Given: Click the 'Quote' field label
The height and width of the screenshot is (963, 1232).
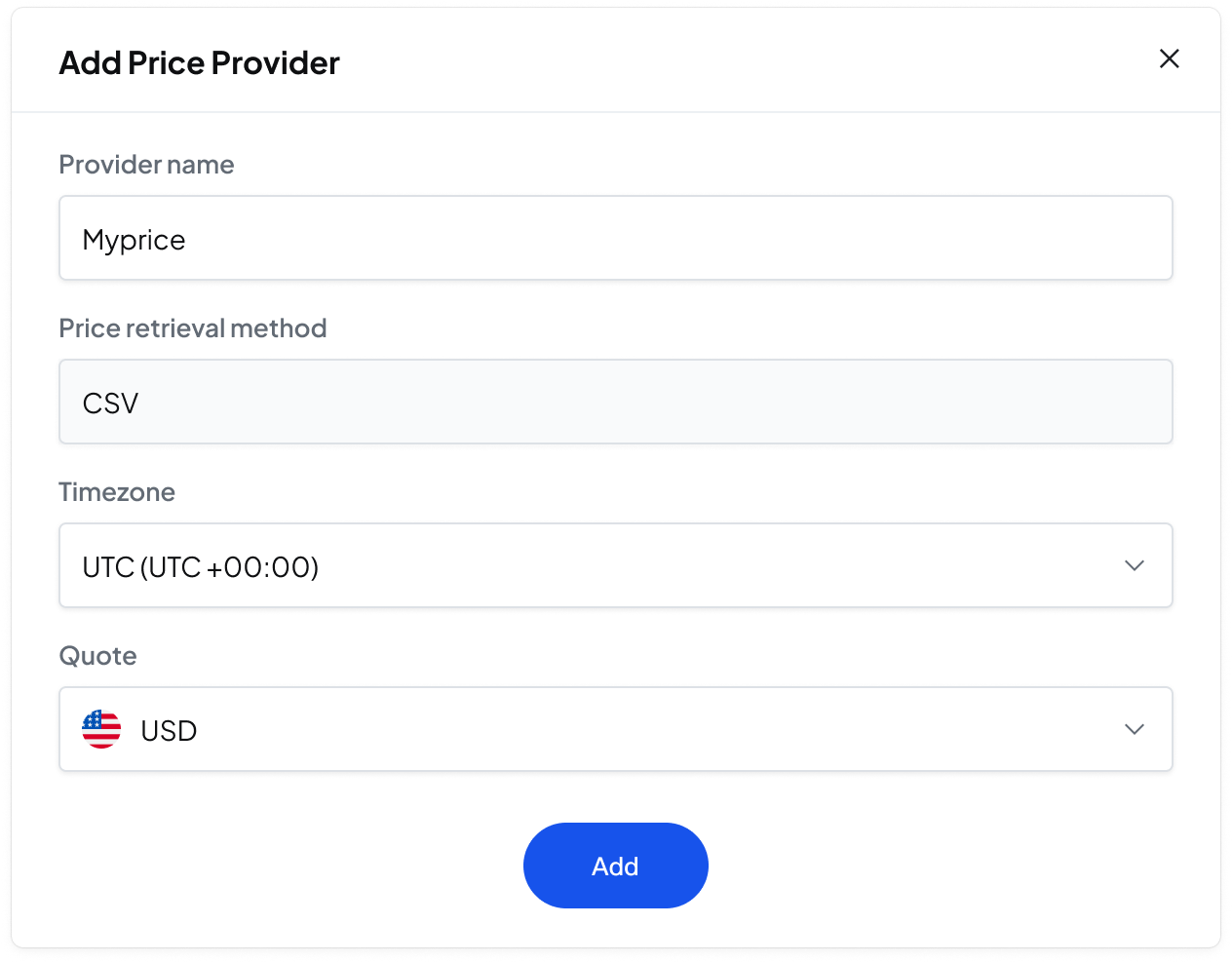Looking at the screenshot, I should point(97,656).
